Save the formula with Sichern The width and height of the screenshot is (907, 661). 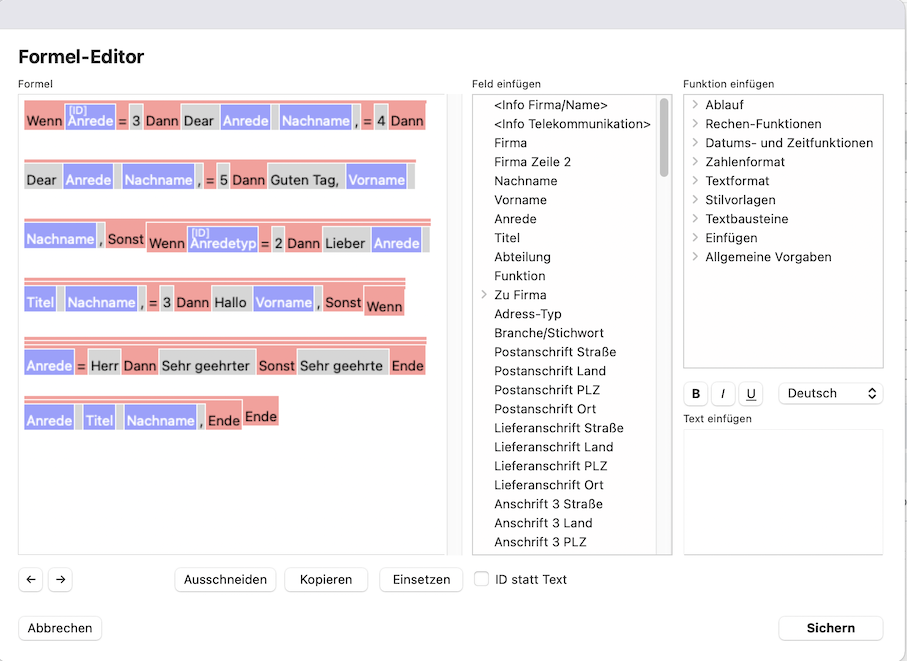830,628
